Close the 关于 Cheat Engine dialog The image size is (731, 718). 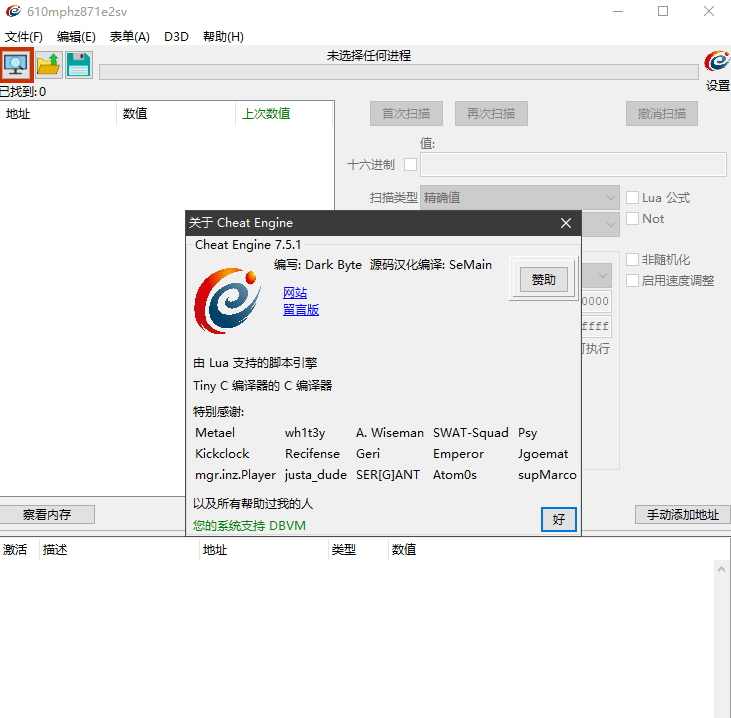point(566,223)
